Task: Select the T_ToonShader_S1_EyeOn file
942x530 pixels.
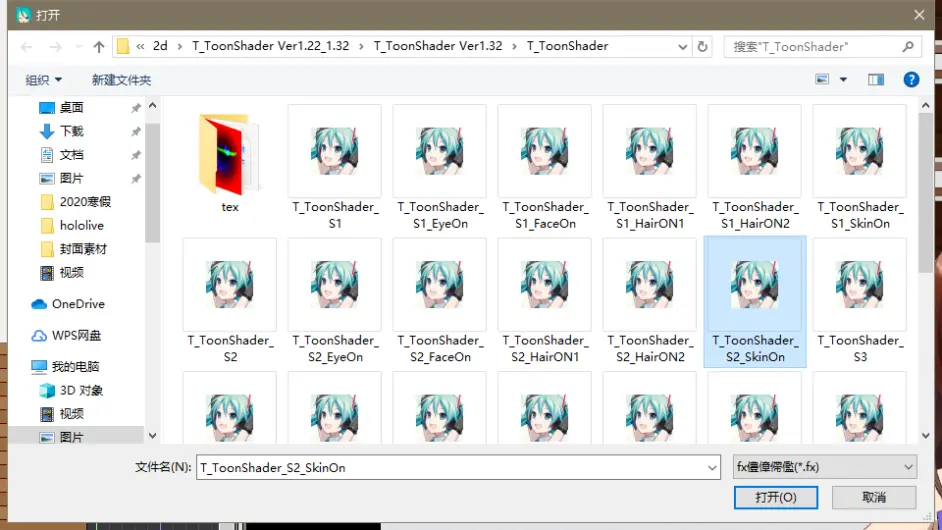Action: 440,168
